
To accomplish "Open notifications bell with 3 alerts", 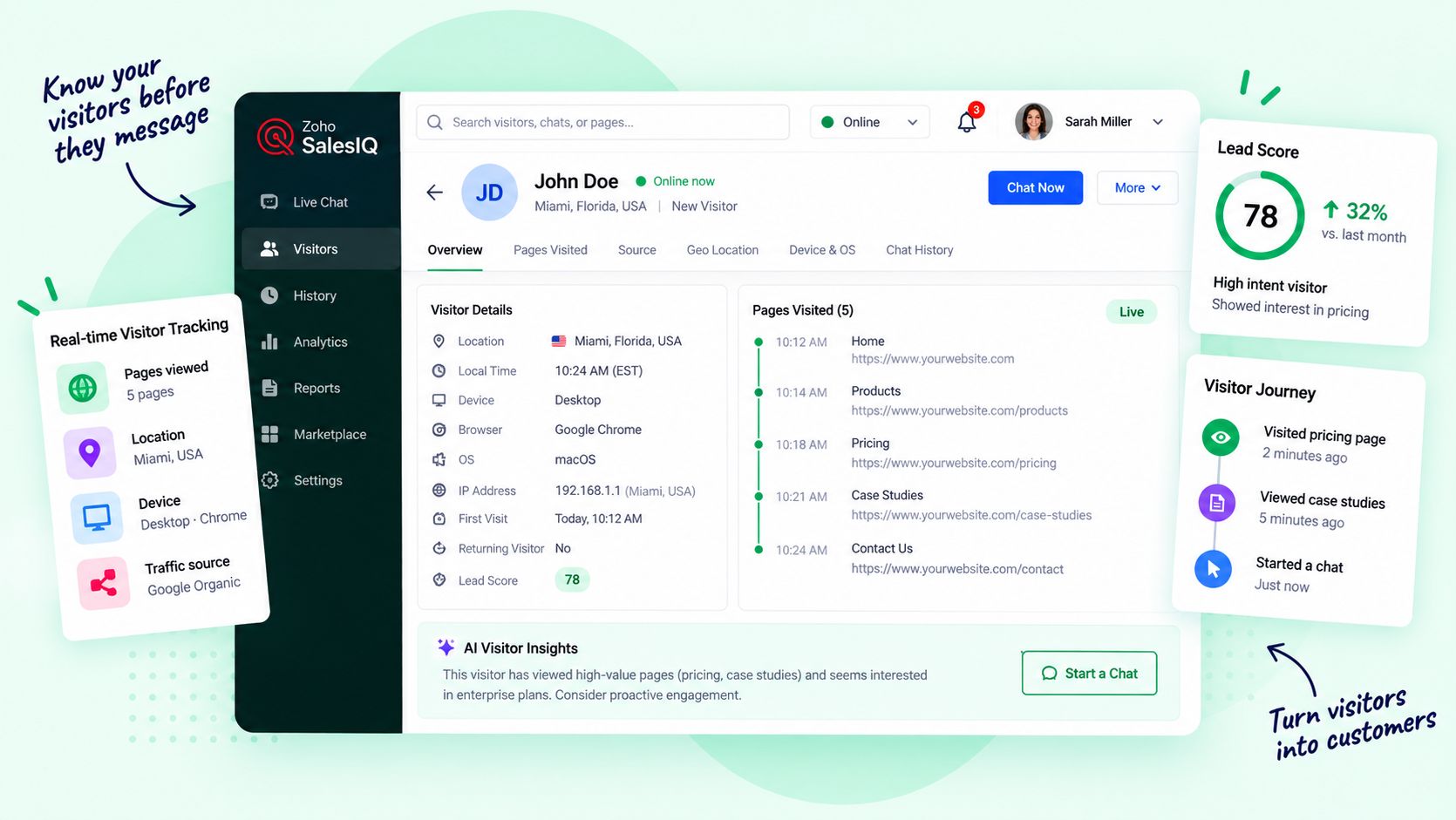I will 967,122.
